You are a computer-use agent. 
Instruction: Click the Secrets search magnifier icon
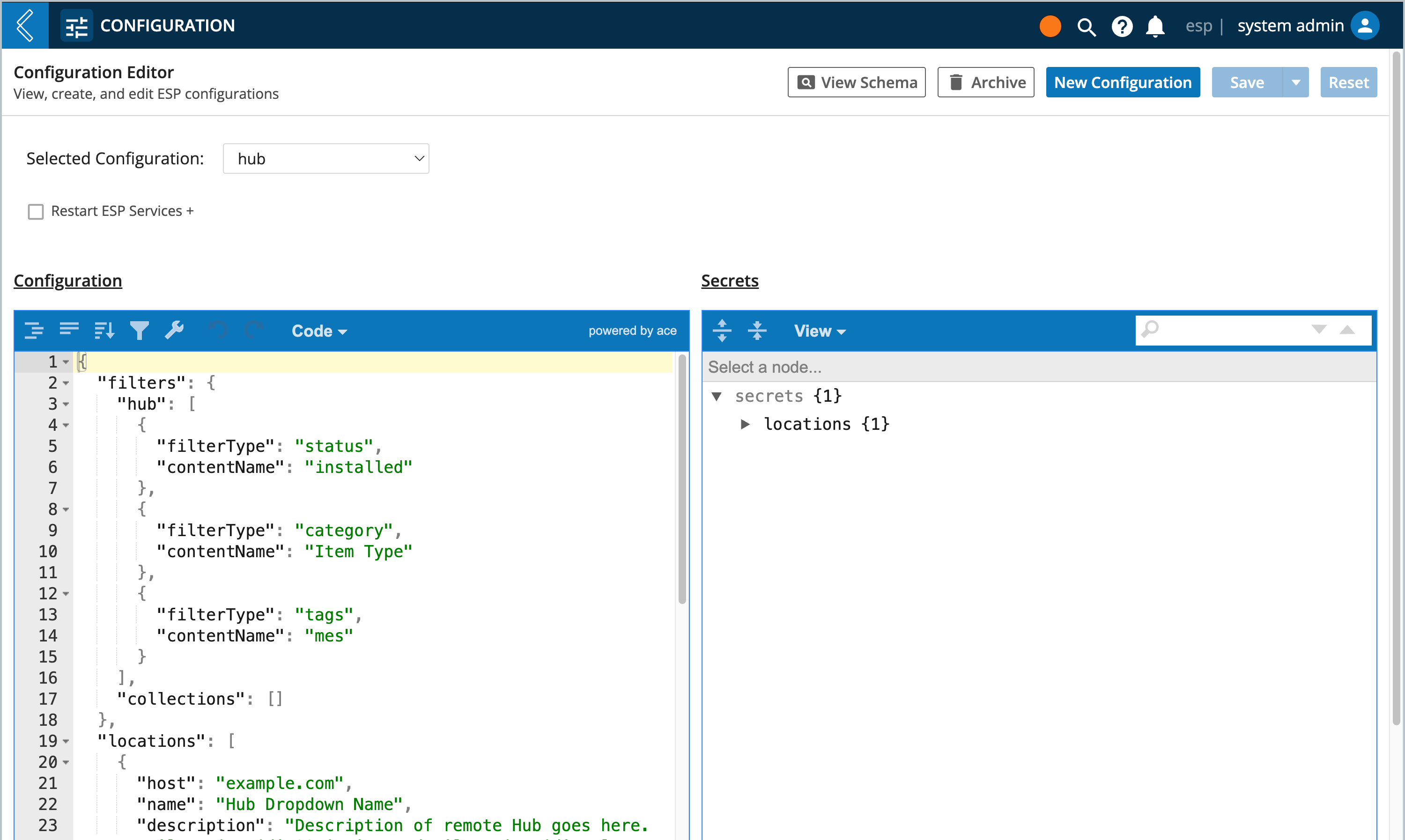(1150, 330)
